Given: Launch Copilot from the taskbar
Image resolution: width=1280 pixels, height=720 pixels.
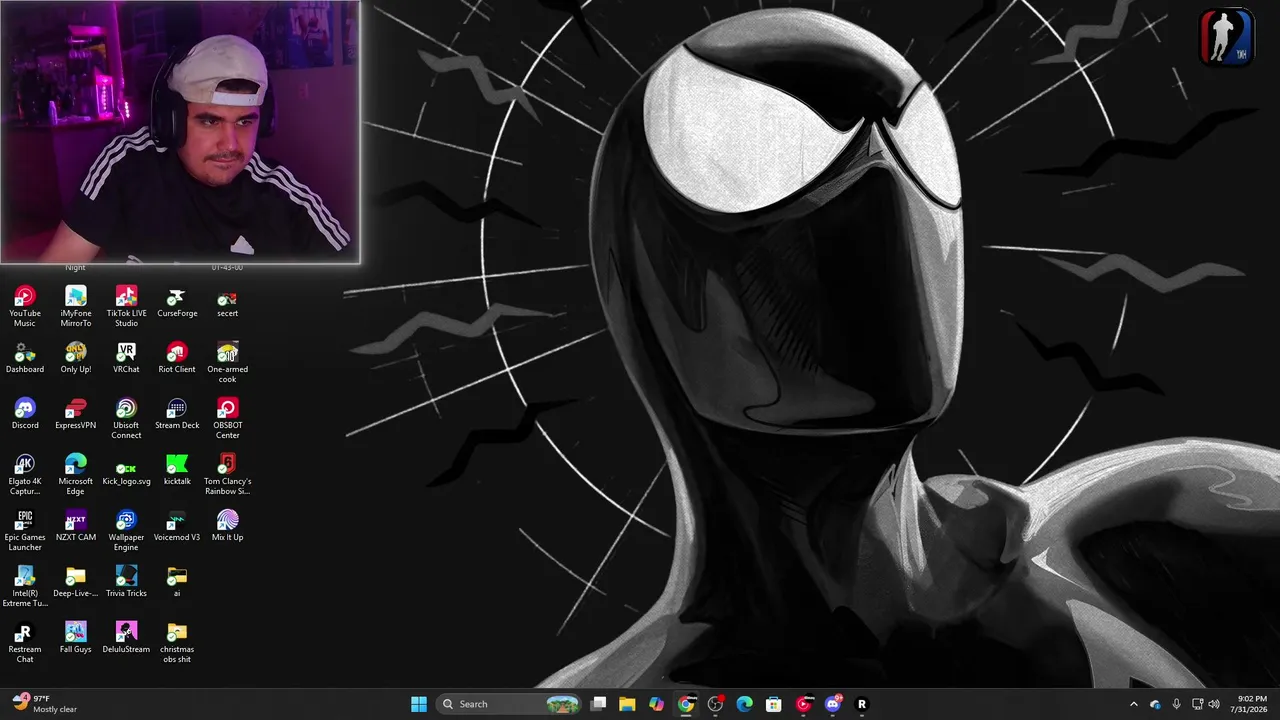Looking at the screenshot, I should click(x=656, y=704).
